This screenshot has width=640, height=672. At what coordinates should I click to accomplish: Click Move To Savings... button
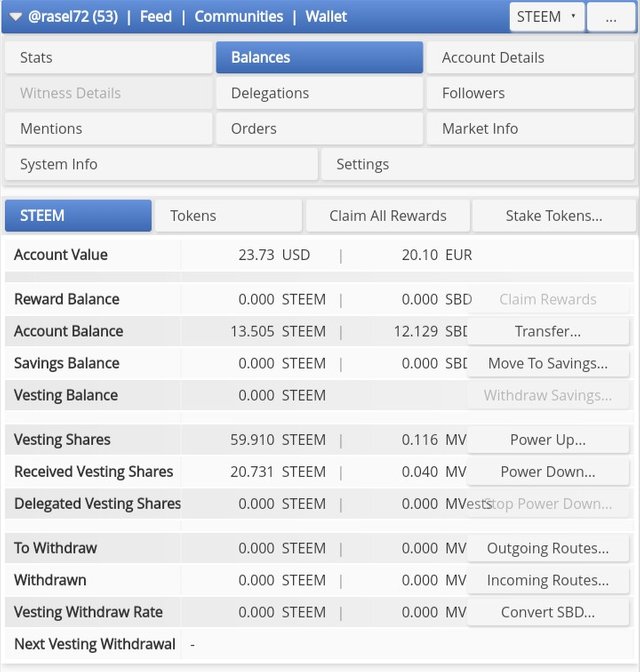tap(548, 363)
